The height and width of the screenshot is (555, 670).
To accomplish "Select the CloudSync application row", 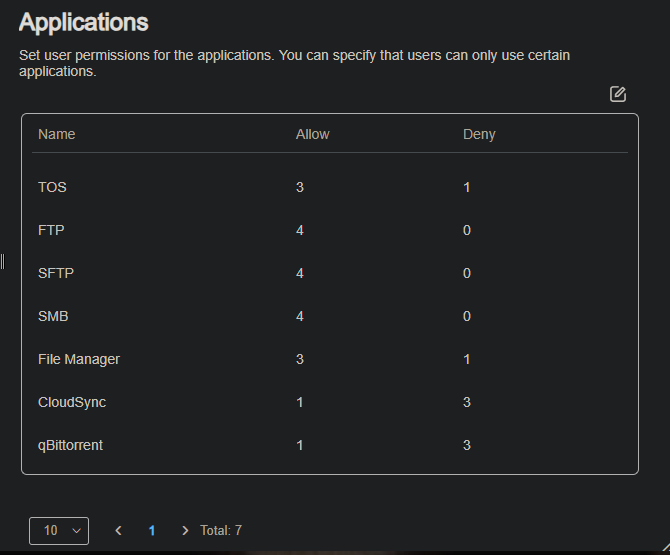I will point(72,402).
